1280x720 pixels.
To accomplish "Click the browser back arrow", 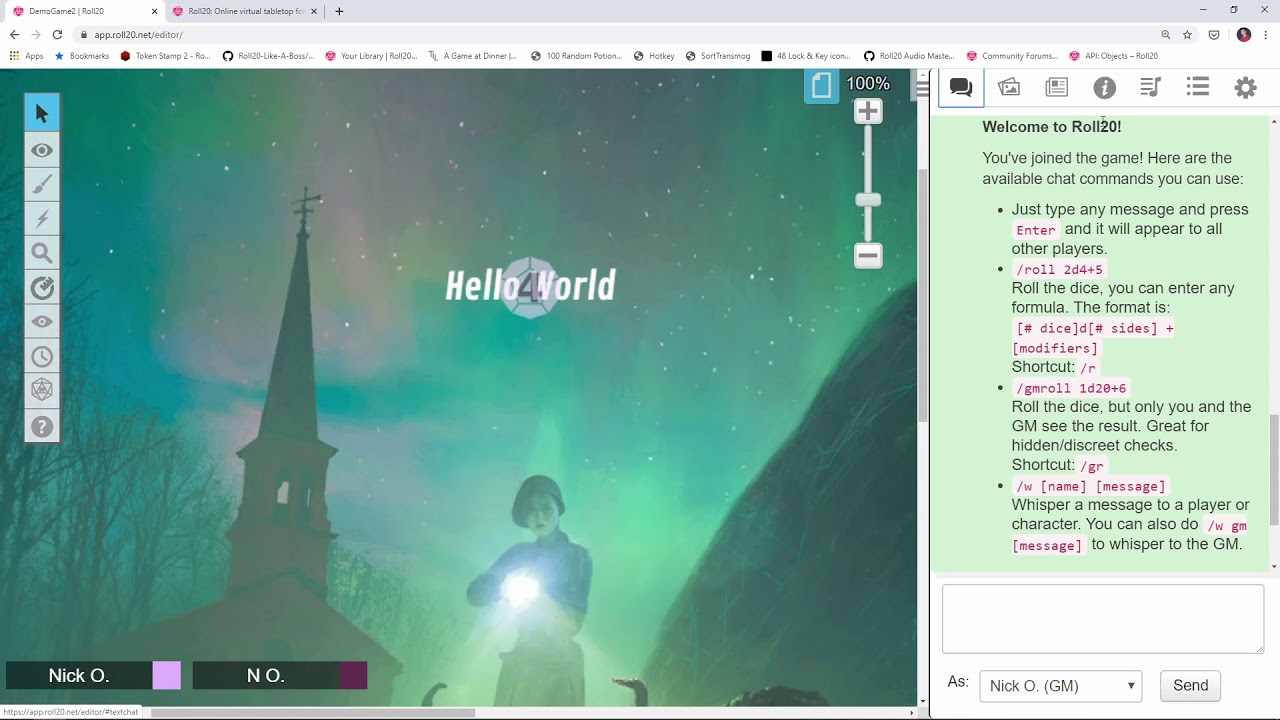I will pos(14,34).
